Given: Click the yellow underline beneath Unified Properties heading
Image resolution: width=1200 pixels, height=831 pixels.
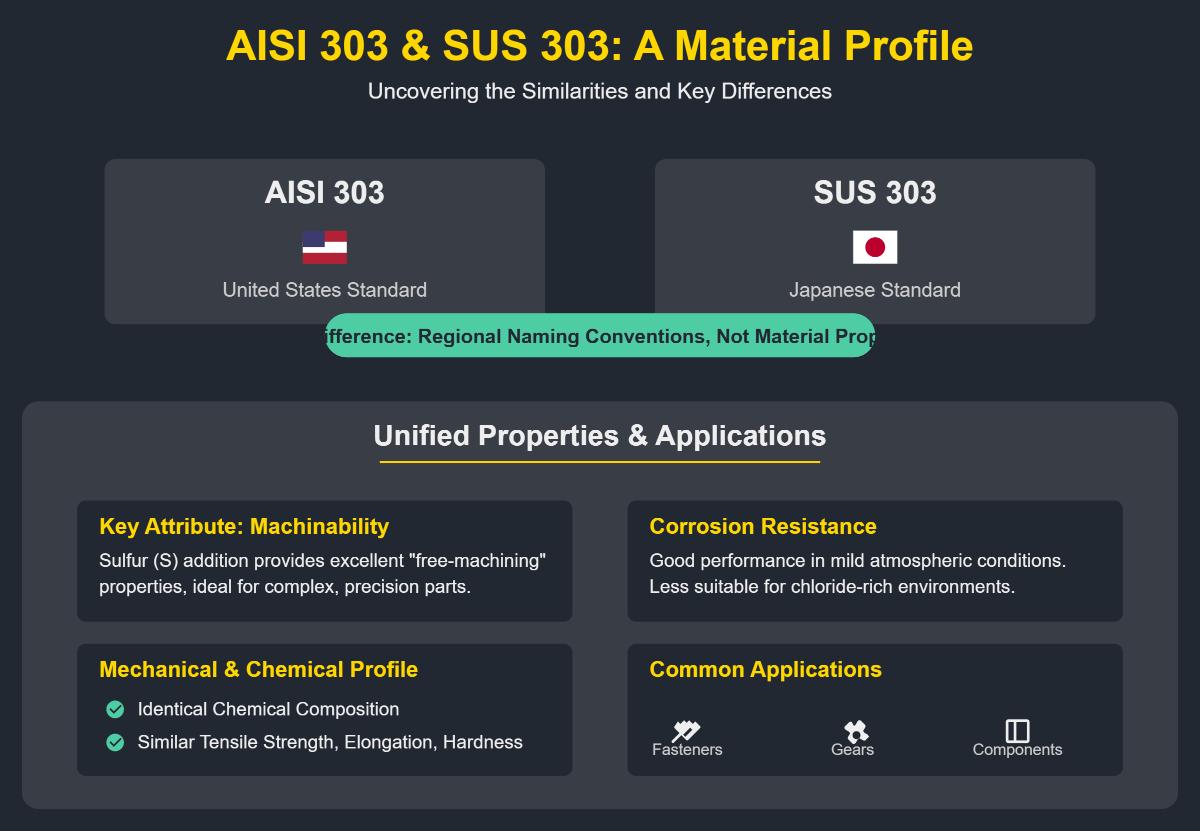Looking at the screenshot, I should point(600,462).
